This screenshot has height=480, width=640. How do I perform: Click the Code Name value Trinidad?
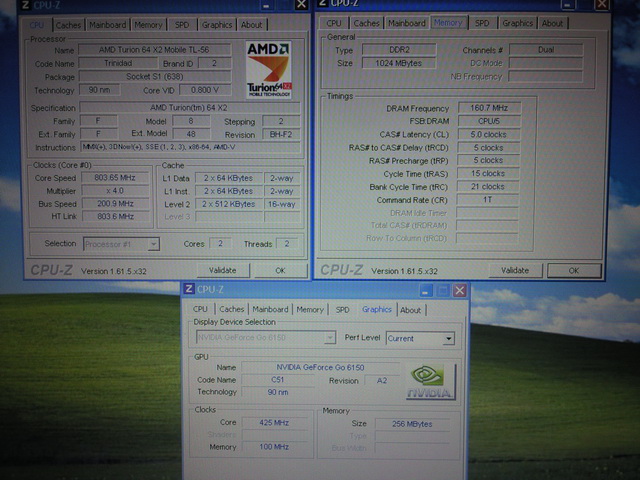tap(118, 63)
